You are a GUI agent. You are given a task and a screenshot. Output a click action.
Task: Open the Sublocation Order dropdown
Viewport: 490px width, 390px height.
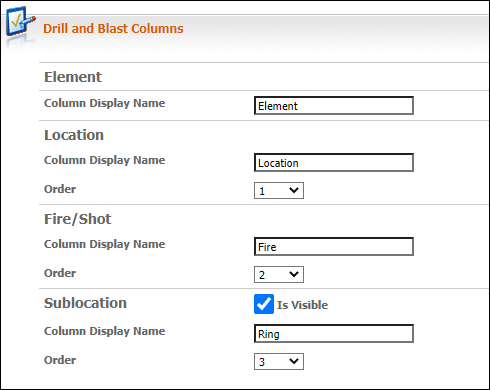279,362
